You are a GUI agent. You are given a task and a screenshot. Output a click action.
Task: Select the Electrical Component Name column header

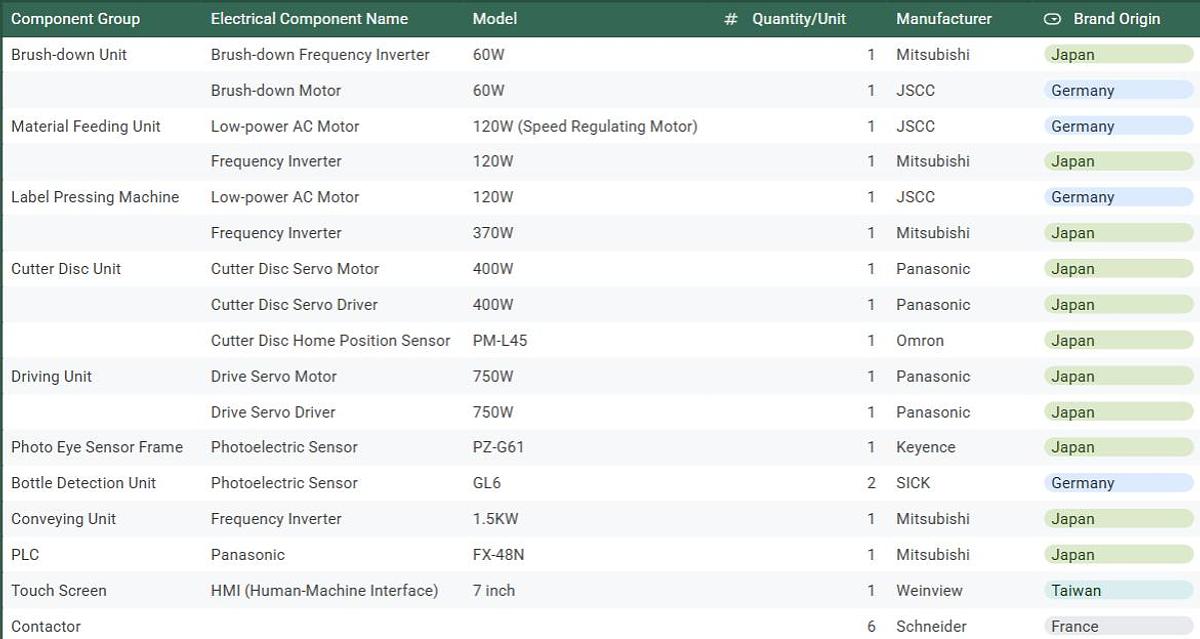309,19
